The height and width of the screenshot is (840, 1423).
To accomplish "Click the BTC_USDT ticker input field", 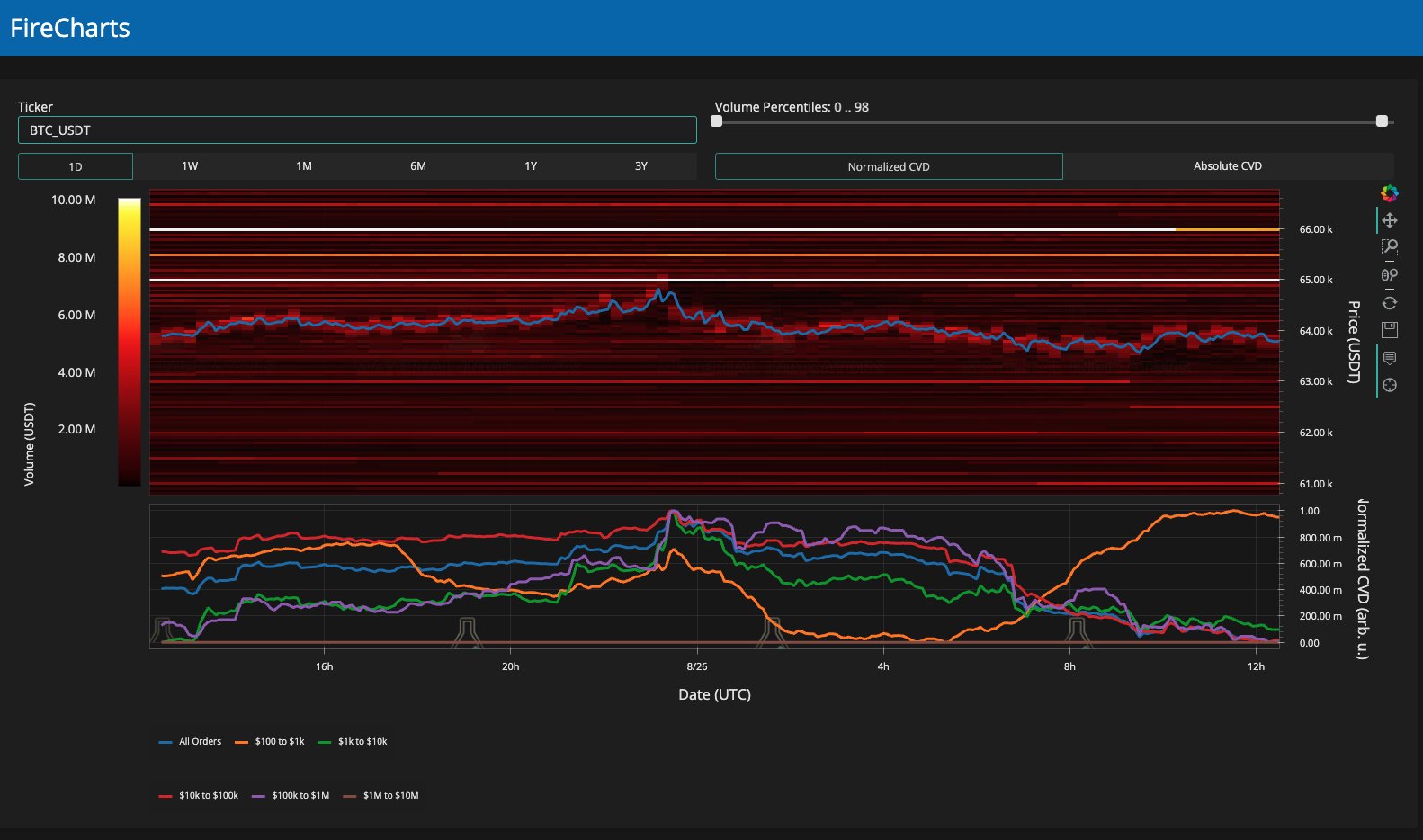I will coord(357,130).
